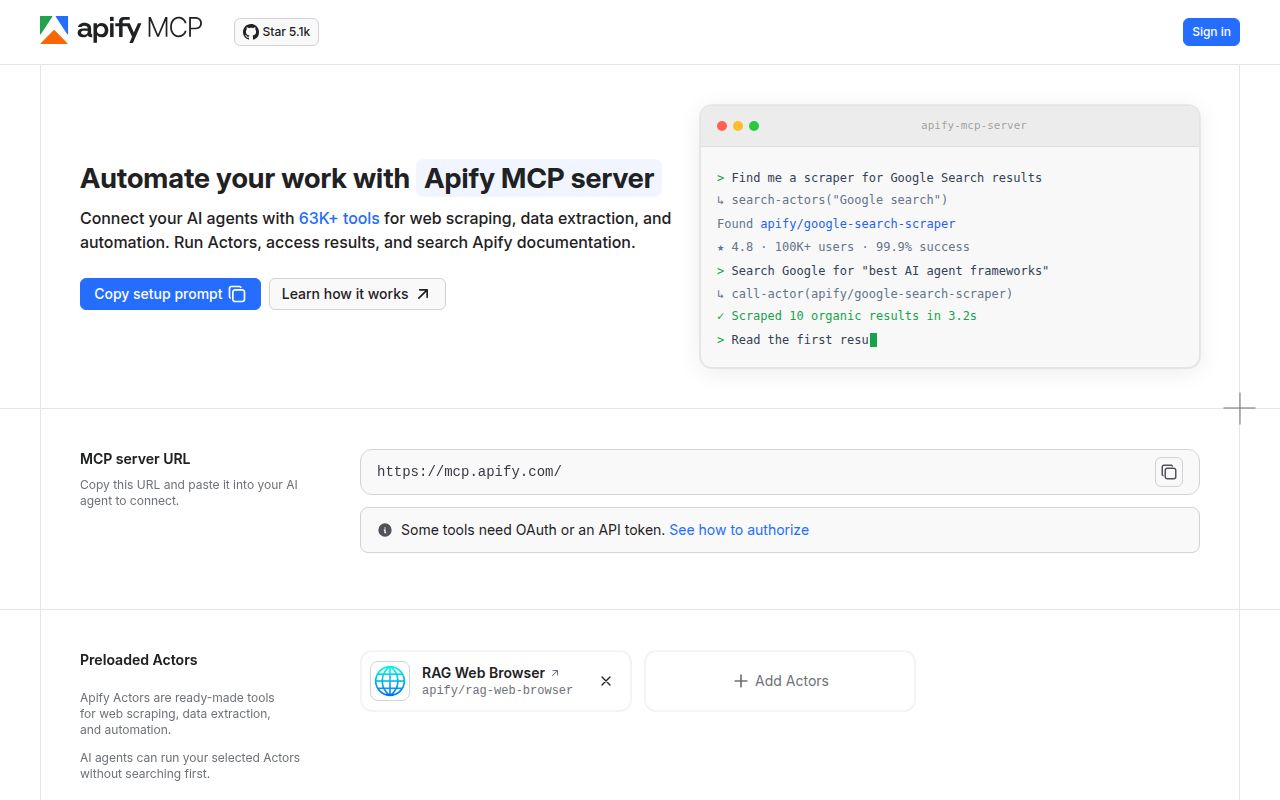Click the '4.8 · 100K+ users' stats line
Image resolution: width=1280 pixels, height=800 pixels.
click(x=843, y=247)
